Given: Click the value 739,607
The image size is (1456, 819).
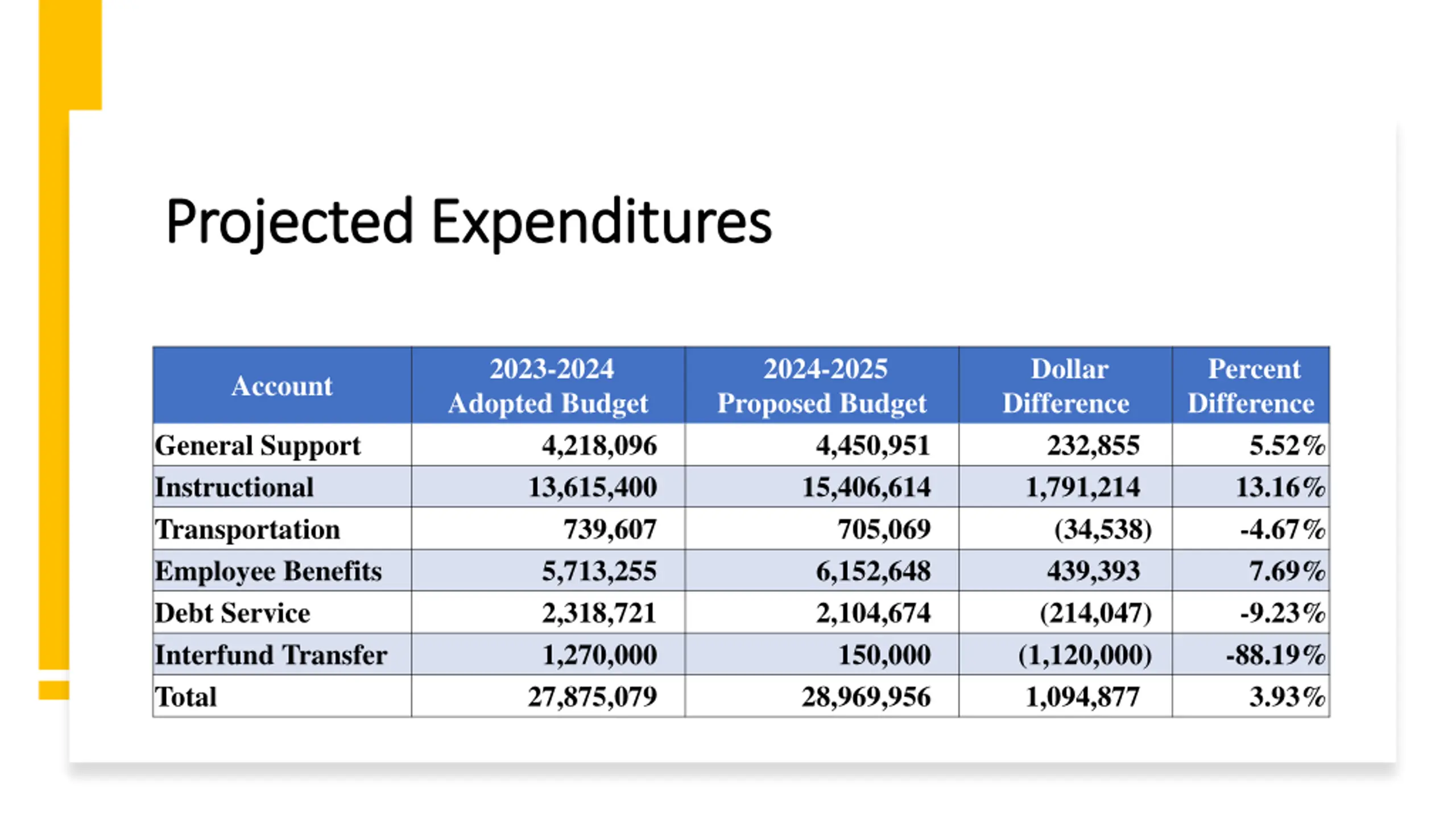Looking at the screenshot, I should pos(610,530).
